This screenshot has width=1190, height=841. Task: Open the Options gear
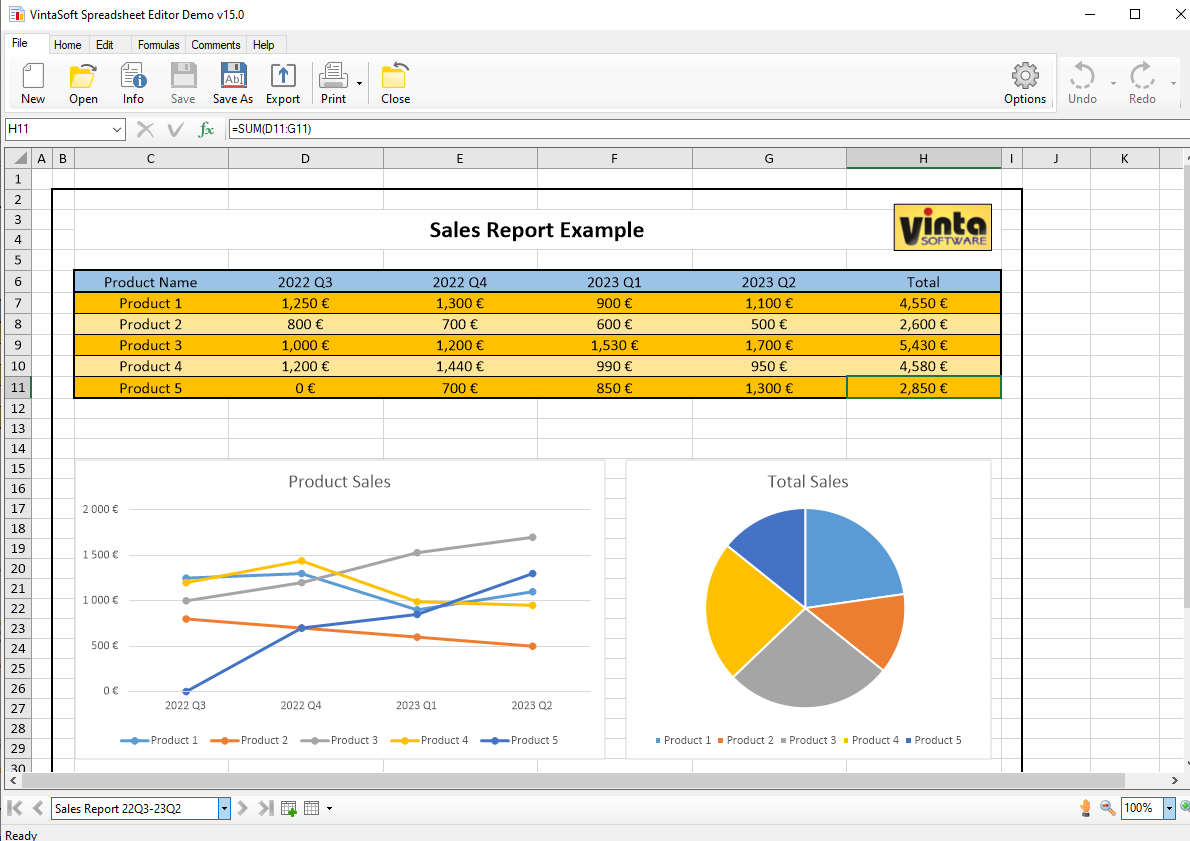tap(1025, 83)
